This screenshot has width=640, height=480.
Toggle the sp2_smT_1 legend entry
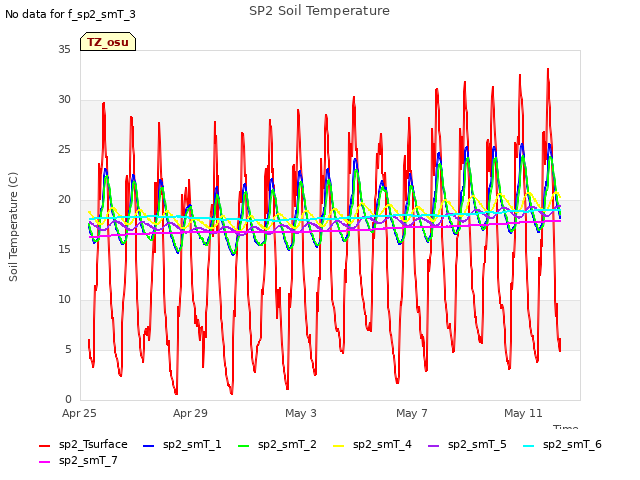pos(182,444)
